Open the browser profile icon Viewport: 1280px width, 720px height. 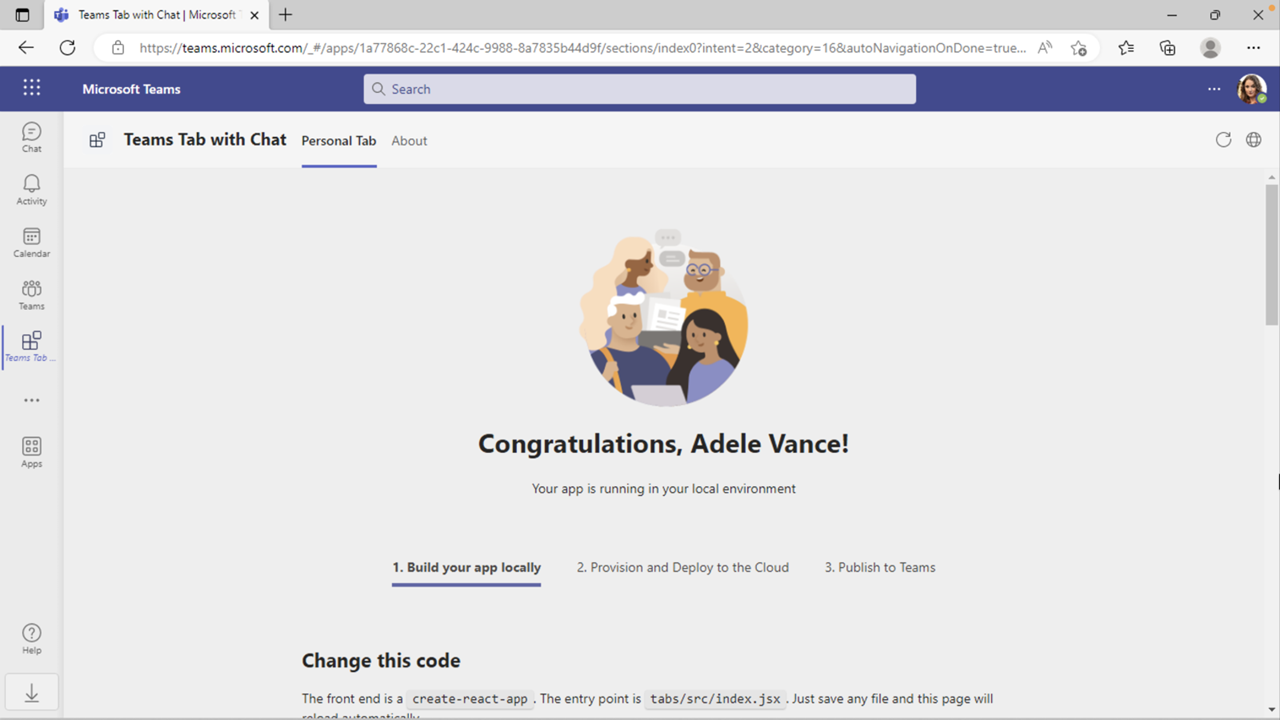tap(1210, 47)
